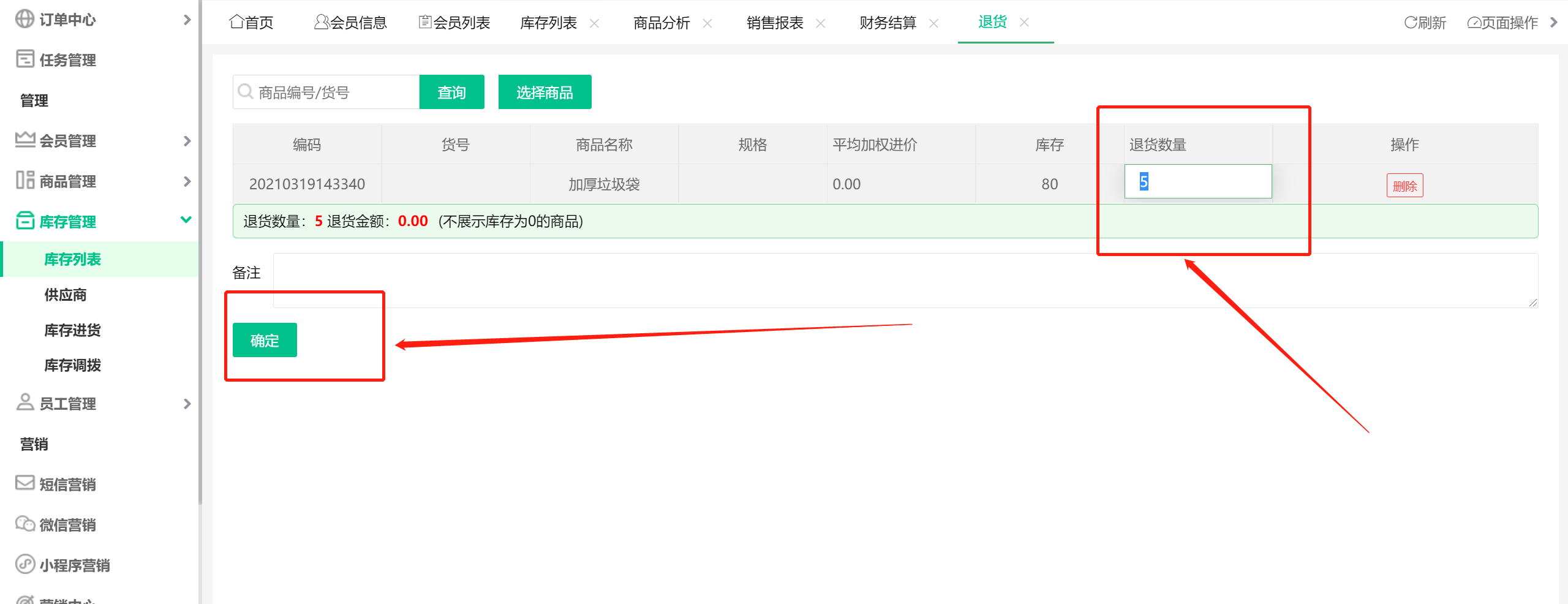Select the 任务管理 sidebar icon

(24, 59)
